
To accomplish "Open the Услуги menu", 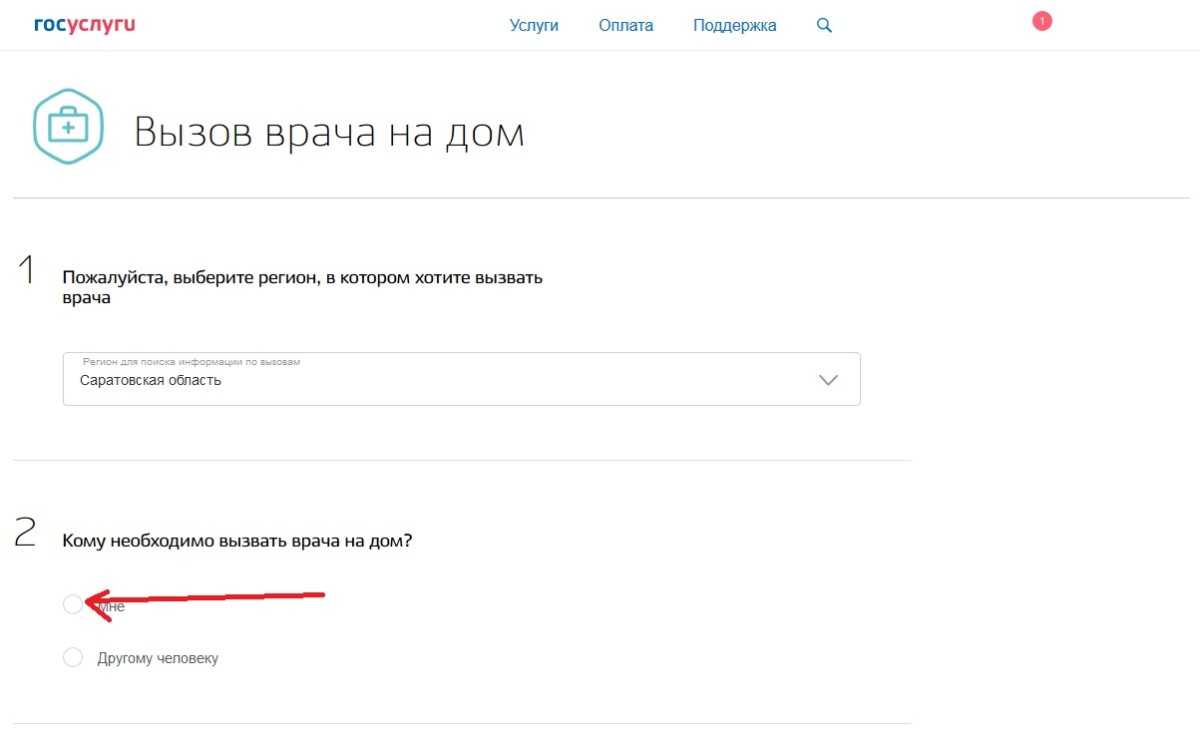I will point(533,26).
